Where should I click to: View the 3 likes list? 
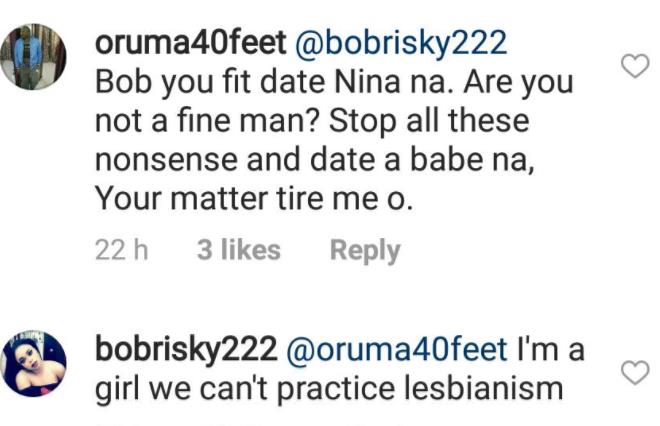(238, 250)
